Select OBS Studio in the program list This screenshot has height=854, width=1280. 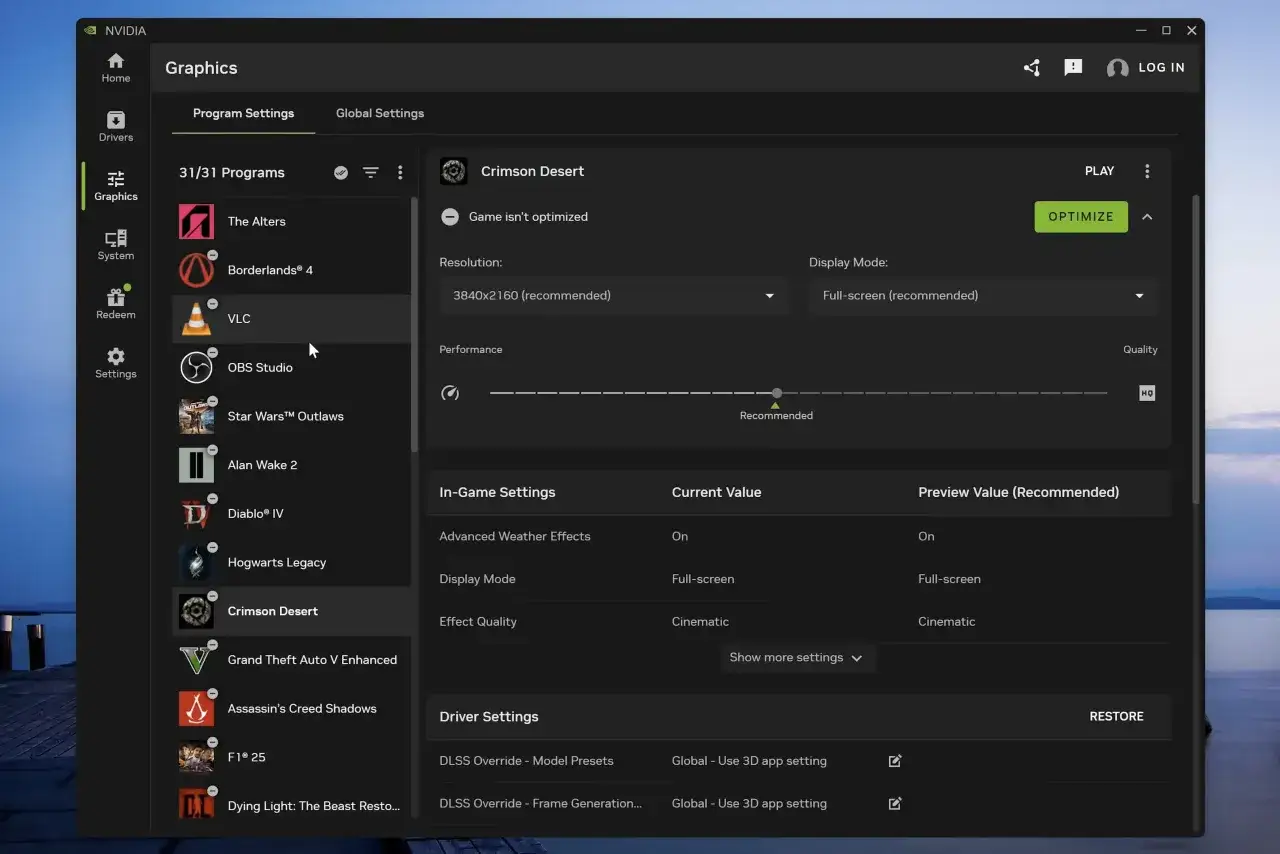coord(291,368)
